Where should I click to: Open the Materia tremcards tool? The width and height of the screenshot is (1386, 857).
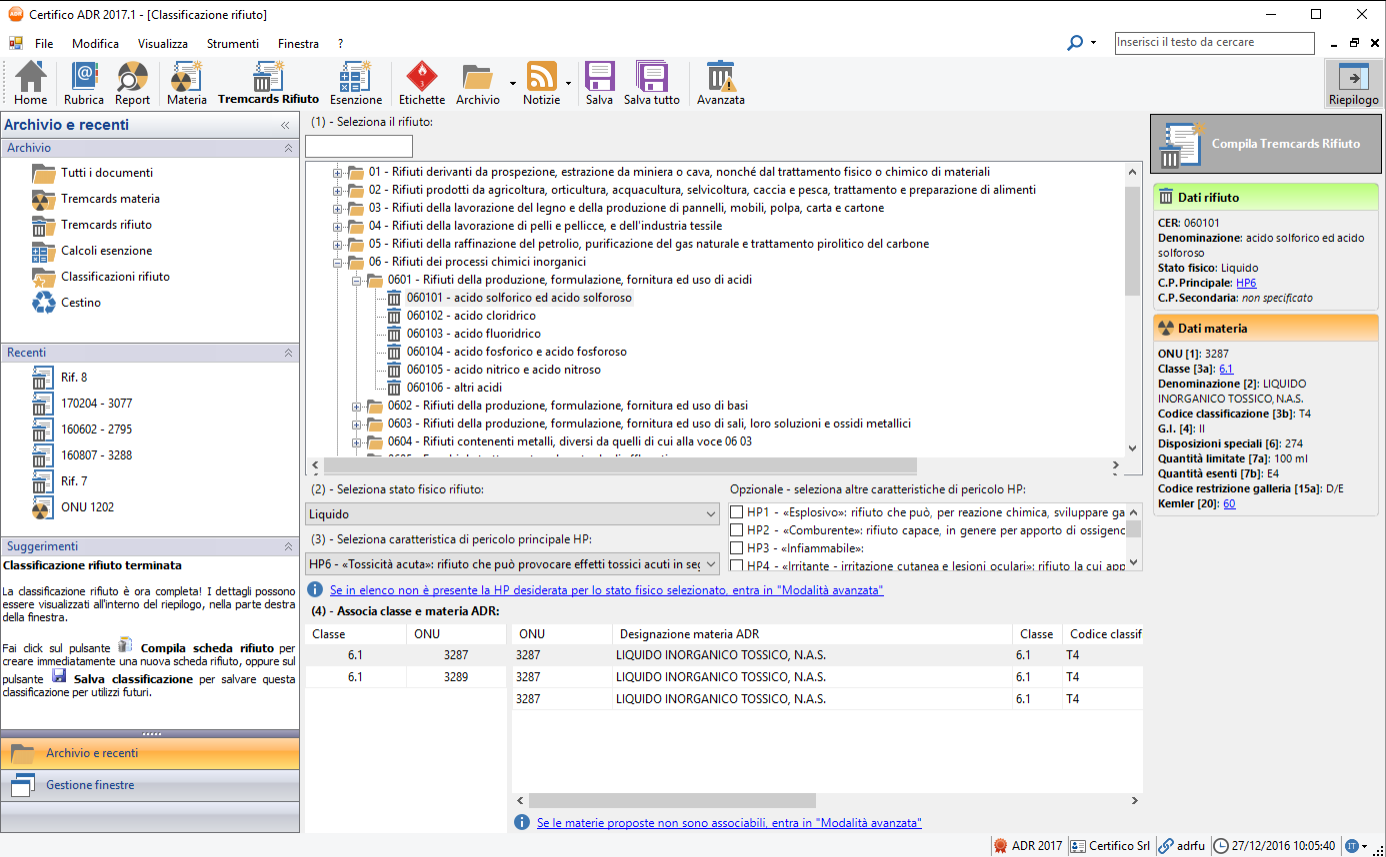[x=187, y=83]
